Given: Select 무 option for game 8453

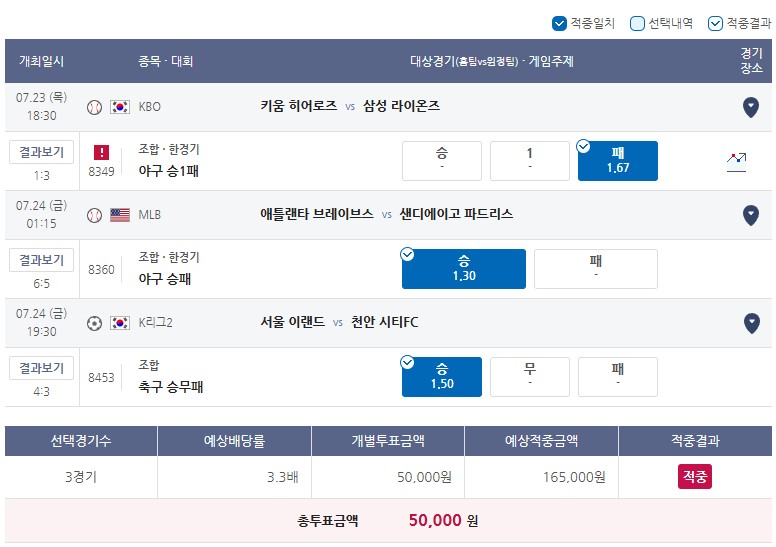Looking at the screenshot, I should [x=530, y=377].
